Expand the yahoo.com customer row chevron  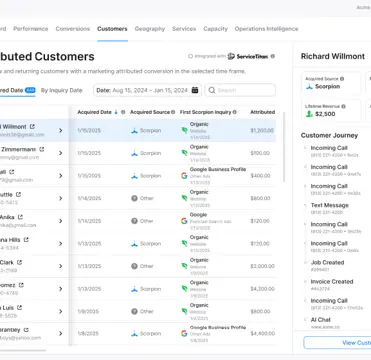(60, 334)
